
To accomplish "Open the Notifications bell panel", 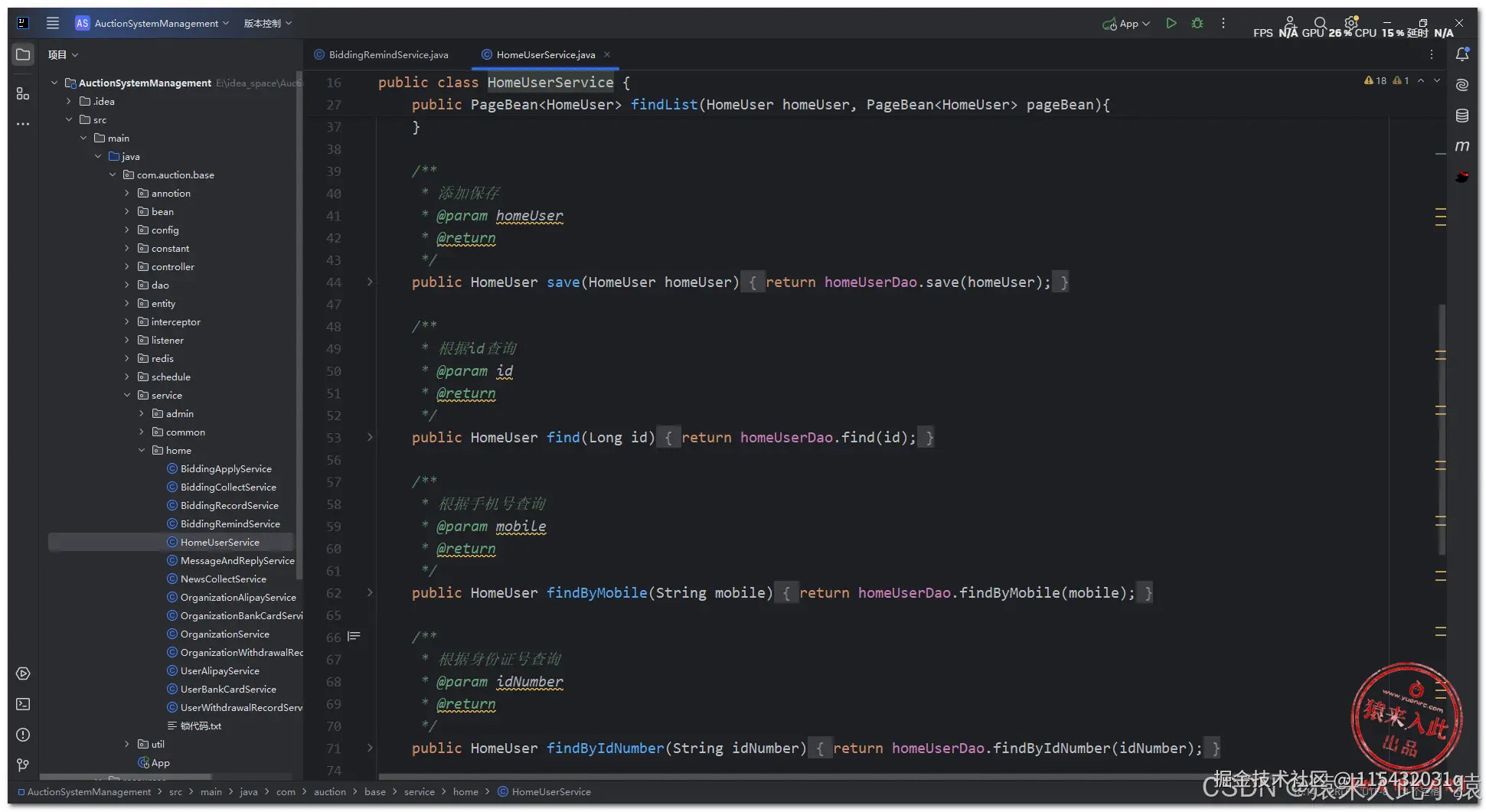I will (x=1462, y=54).
